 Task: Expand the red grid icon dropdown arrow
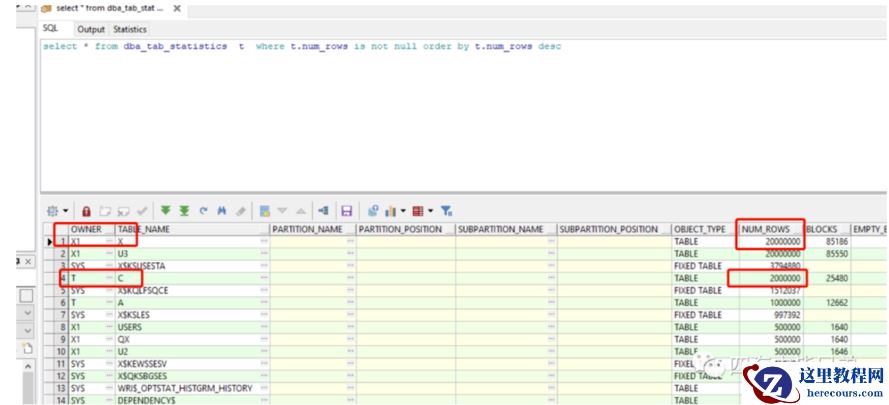pyautogui.click(x=430, y=212)
